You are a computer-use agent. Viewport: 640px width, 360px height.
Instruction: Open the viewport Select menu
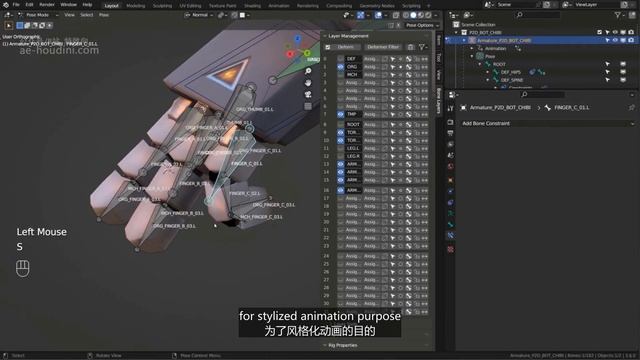click(x=87, y=15)
